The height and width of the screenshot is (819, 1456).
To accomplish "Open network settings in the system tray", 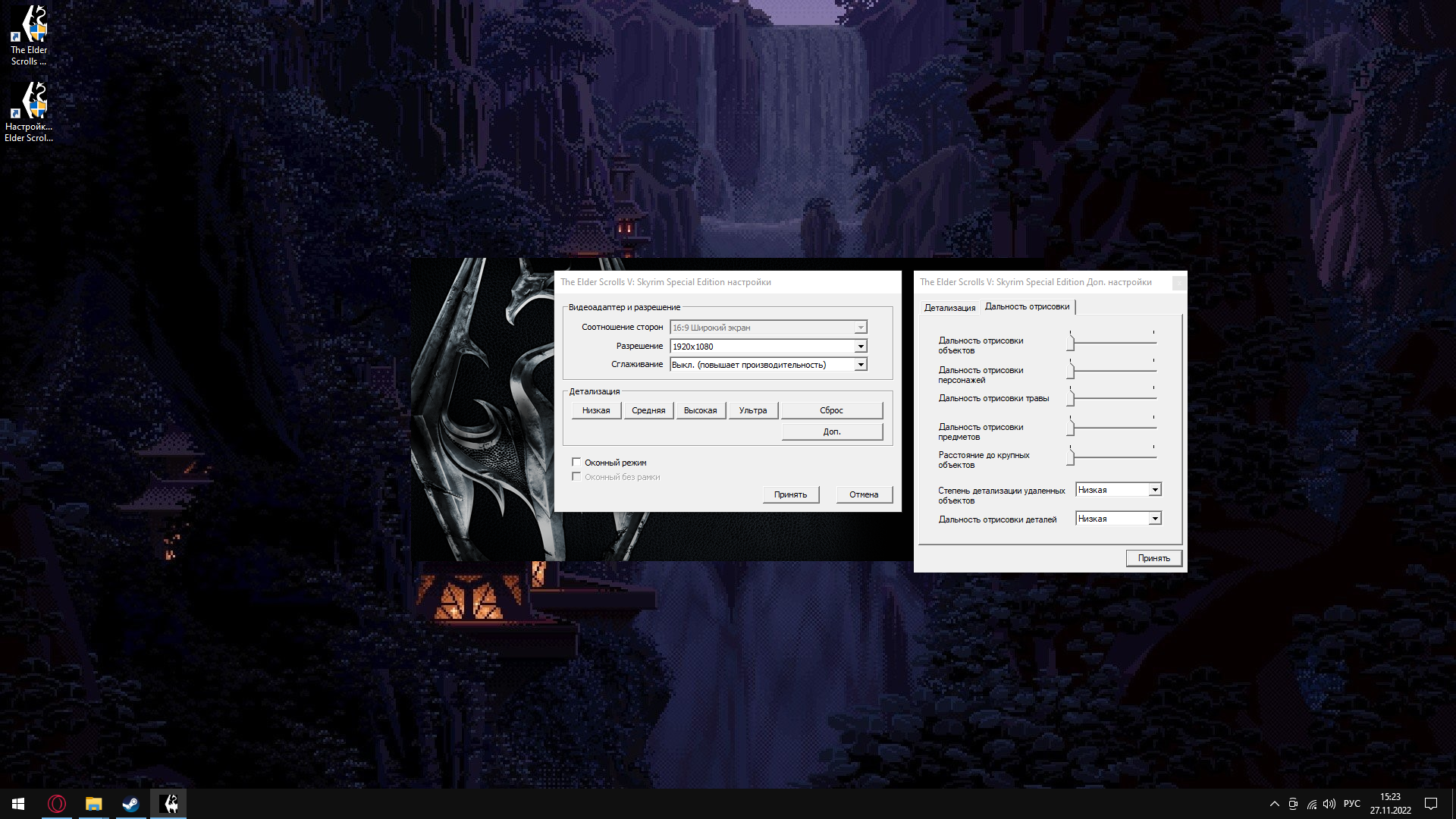I will click(1311, 804).
